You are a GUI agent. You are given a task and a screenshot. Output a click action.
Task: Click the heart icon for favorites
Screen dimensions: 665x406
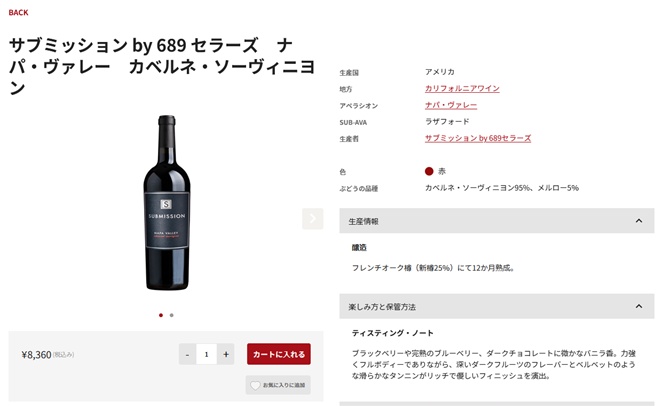point(256,385)
